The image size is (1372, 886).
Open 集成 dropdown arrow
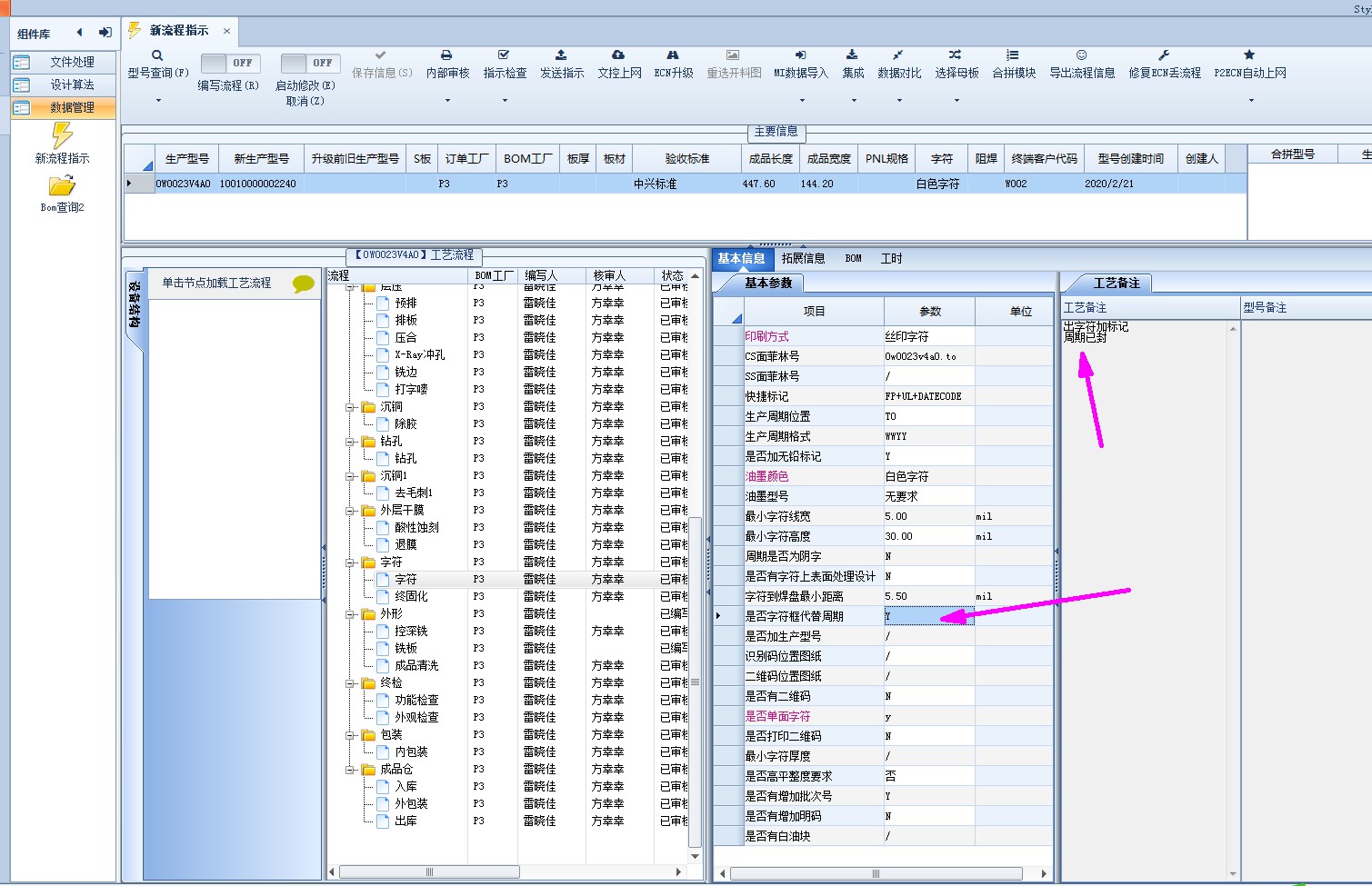853,100
